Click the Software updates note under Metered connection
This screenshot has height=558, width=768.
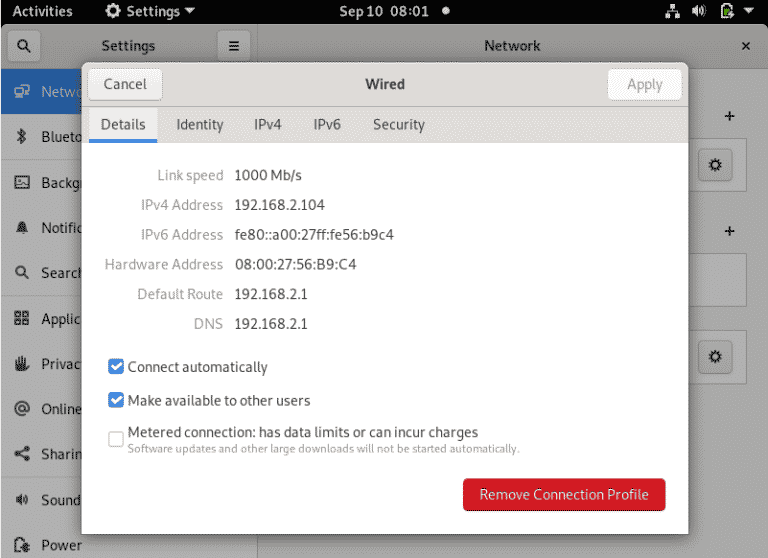(323, 449)
